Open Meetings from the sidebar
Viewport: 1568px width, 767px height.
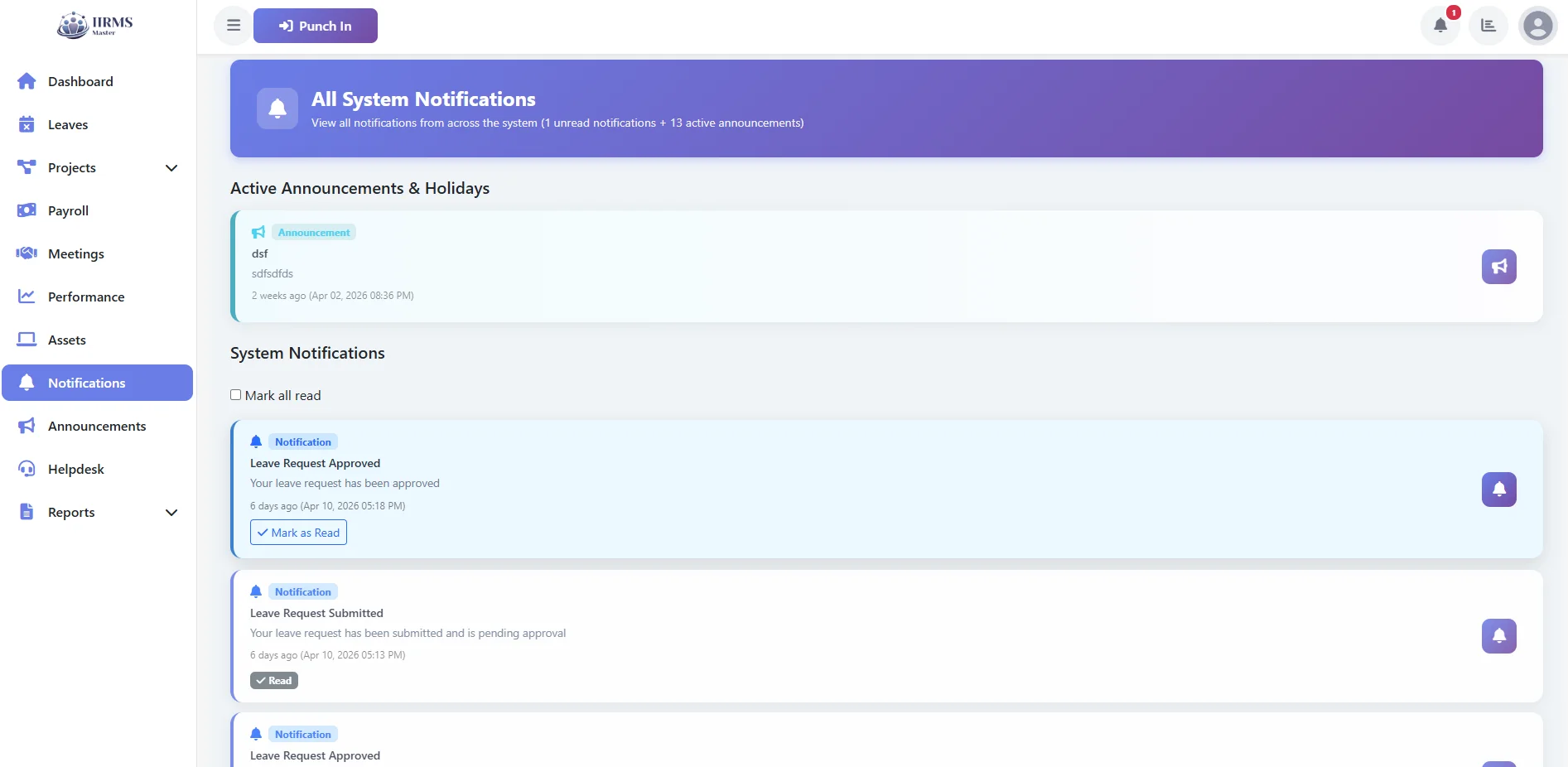(98, 253)
